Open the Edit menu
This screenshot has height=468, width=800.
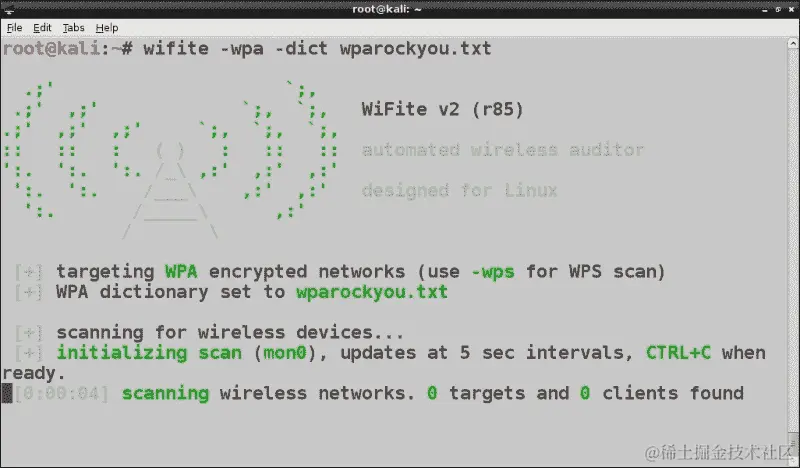[42, 28]
